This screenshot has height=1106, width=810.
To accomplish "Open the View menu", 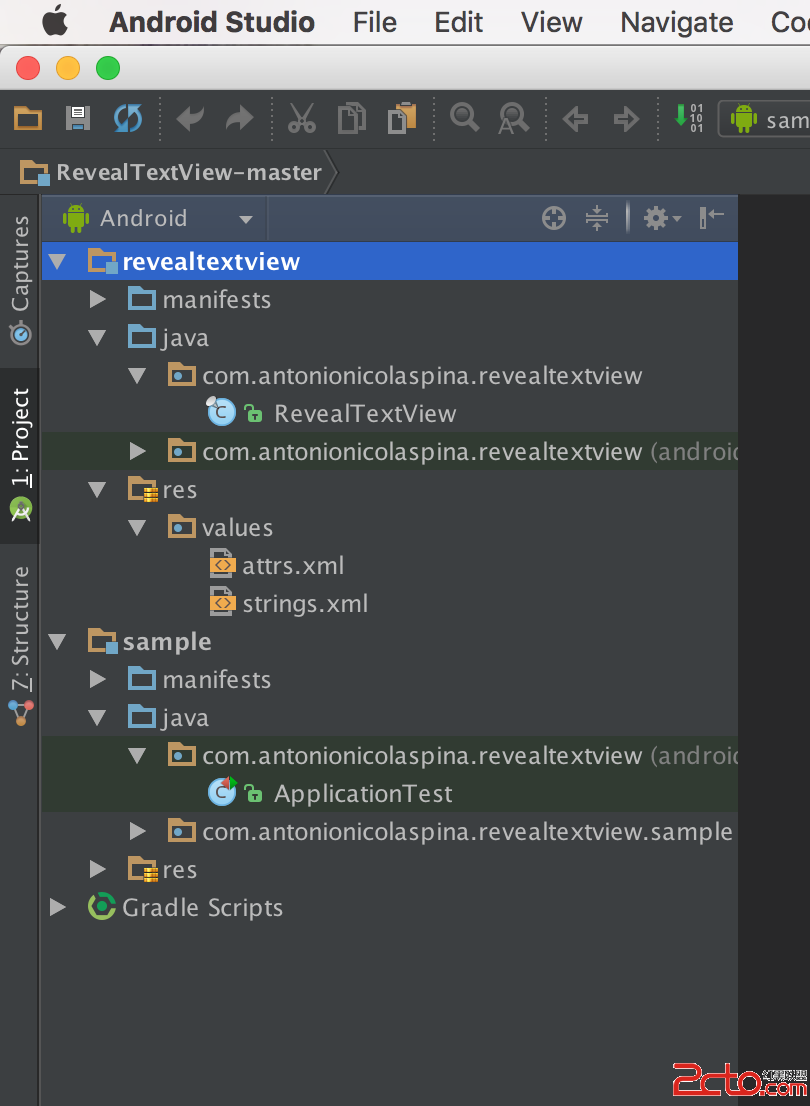I will (552, 23).
